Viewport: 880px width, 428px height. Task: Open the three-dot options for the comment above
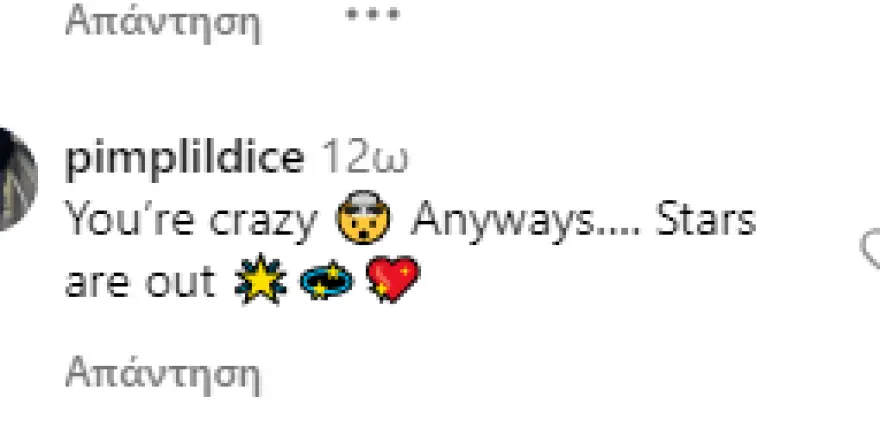click(x=373, y=14)
